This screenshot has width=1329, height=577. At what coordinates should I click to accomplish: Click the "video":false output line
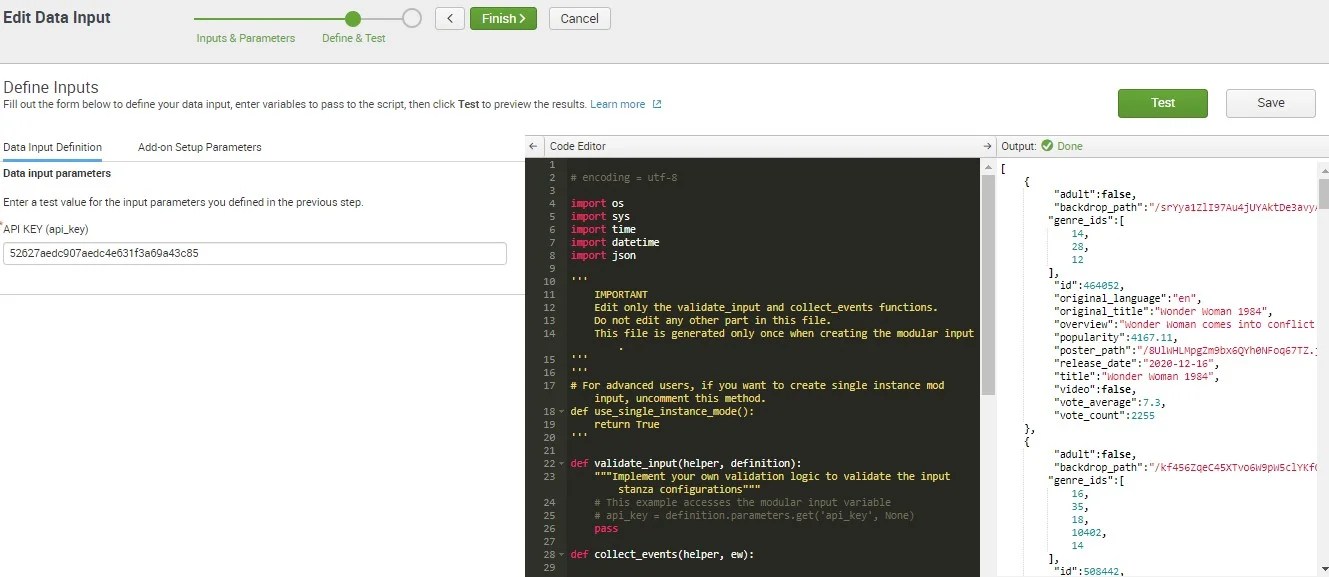(1095, 390)
